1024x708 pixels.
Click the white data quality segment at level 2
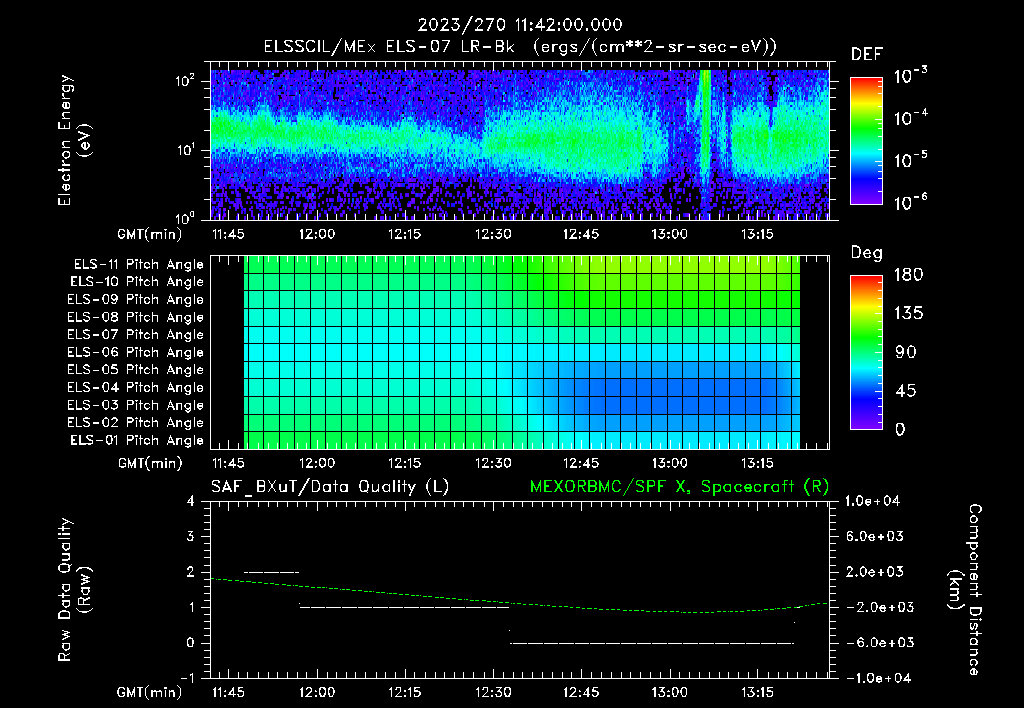[272, 572]
